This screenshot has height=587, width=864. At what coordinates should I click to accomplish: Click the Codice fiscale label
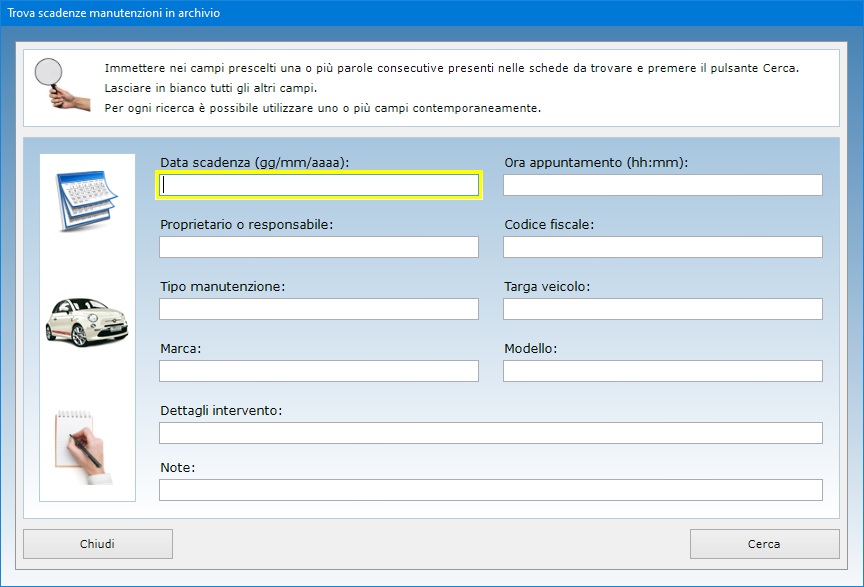click(x=549, y=224)
